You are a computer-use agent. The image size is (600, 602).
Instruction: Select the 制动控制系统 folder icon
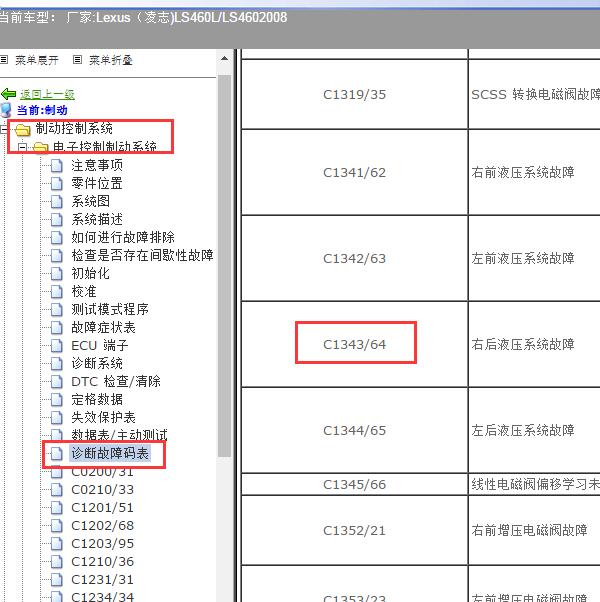[x=23, y=130]
